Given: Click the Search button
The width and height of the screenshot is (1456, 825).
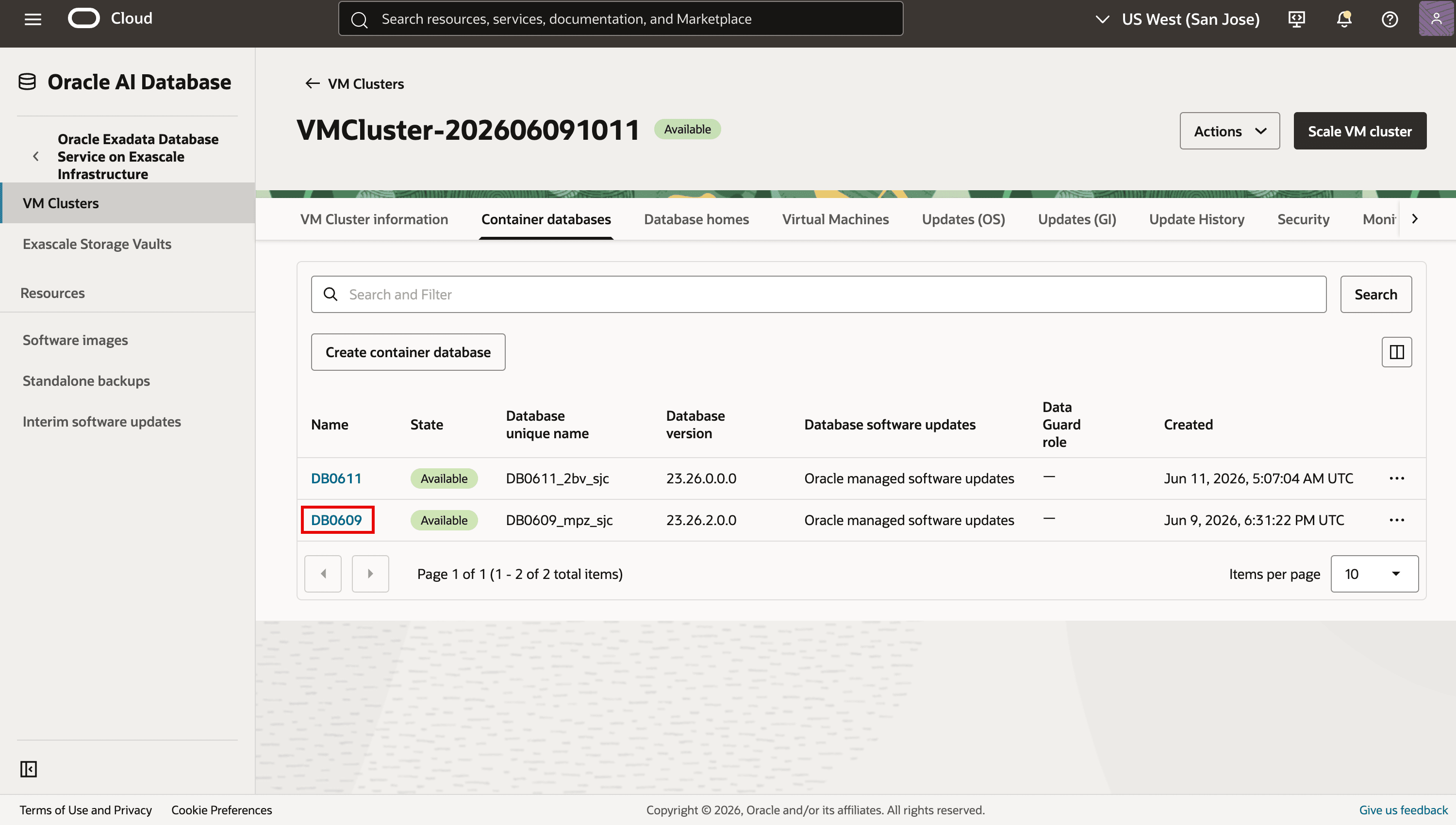Looking at the screenshot, I should [x=1375, y=294].
